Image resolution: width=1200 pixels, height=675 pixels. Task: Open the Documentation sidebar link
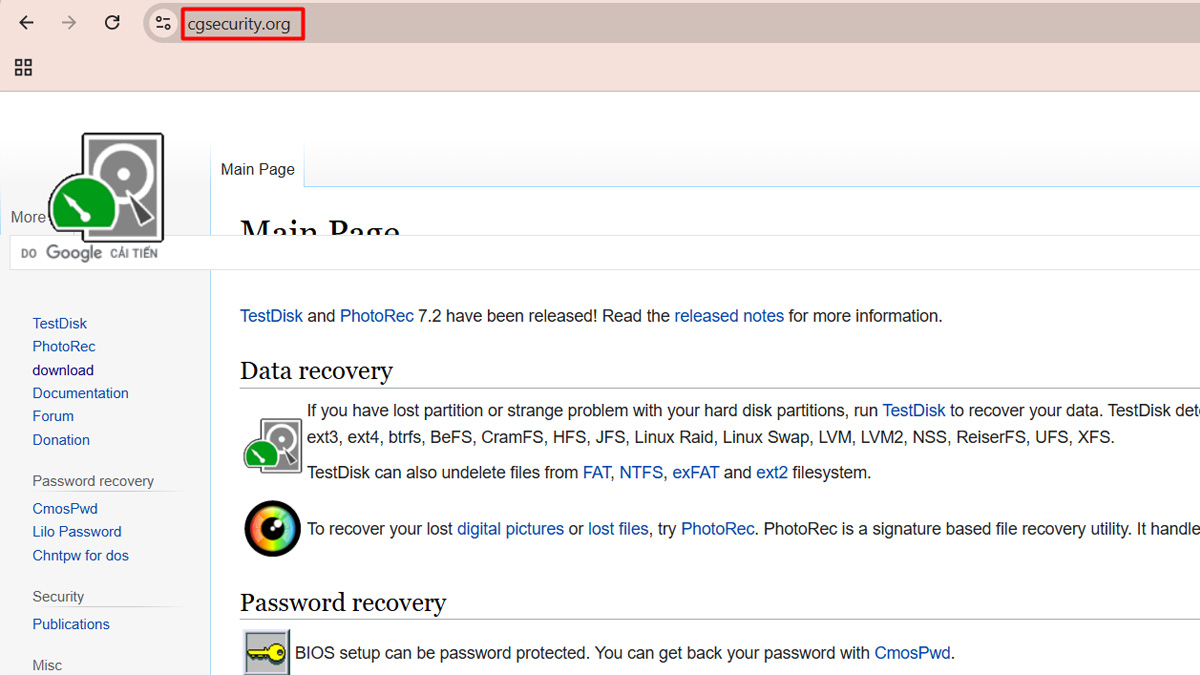click(81, 393)
